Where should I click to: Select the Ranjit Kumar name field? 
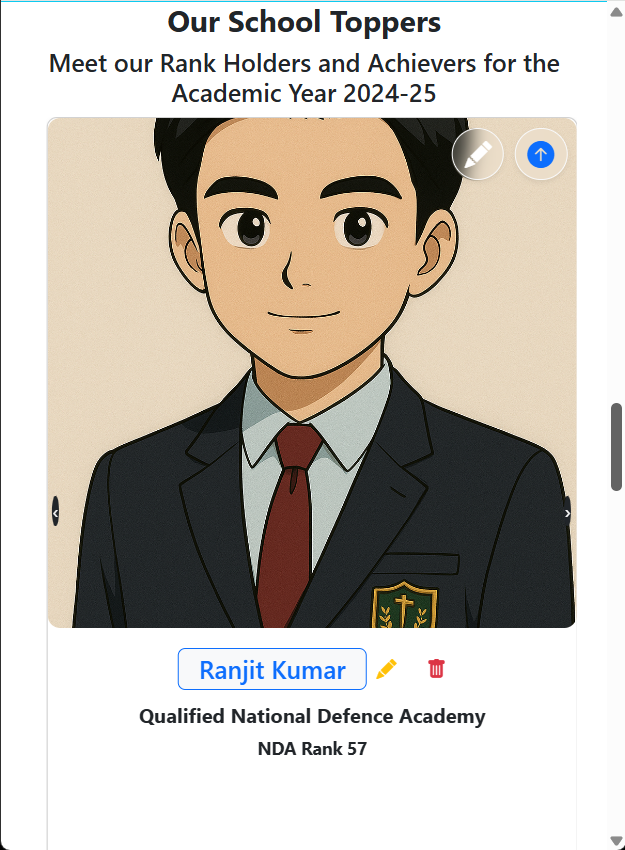[x=272, y=669]
